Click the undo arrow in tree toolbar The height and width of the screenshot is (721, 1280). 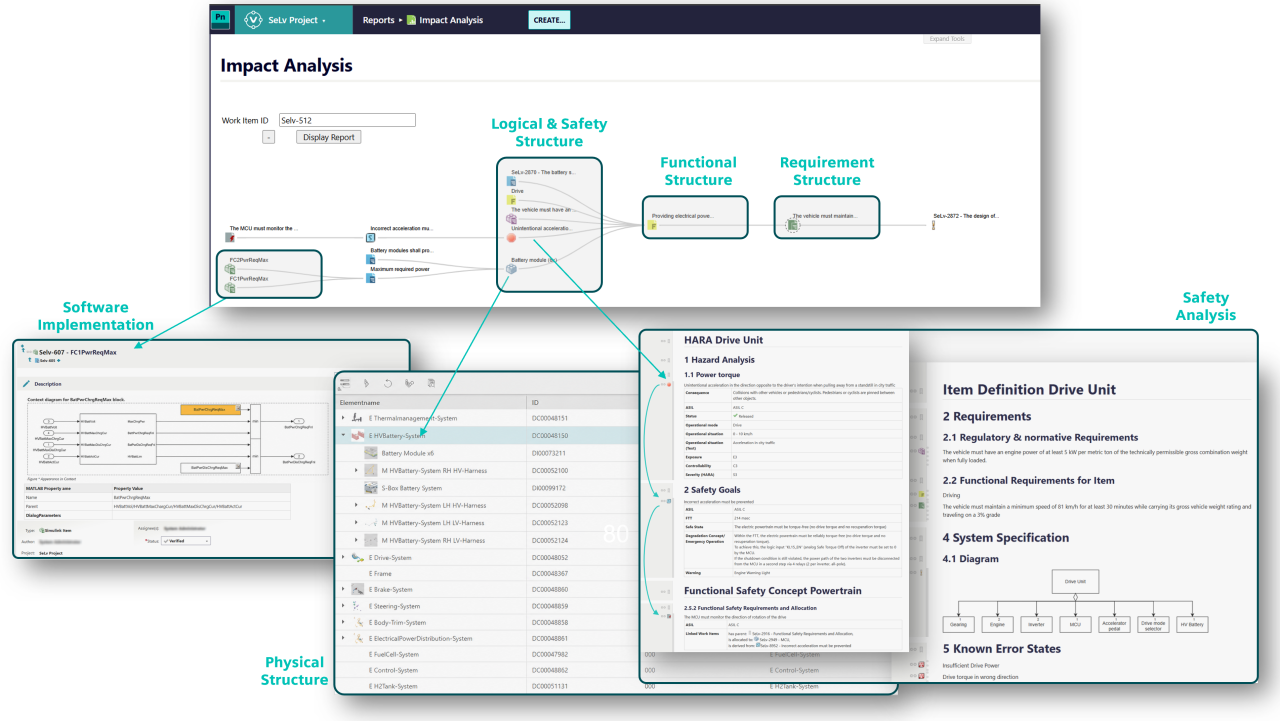387,382
